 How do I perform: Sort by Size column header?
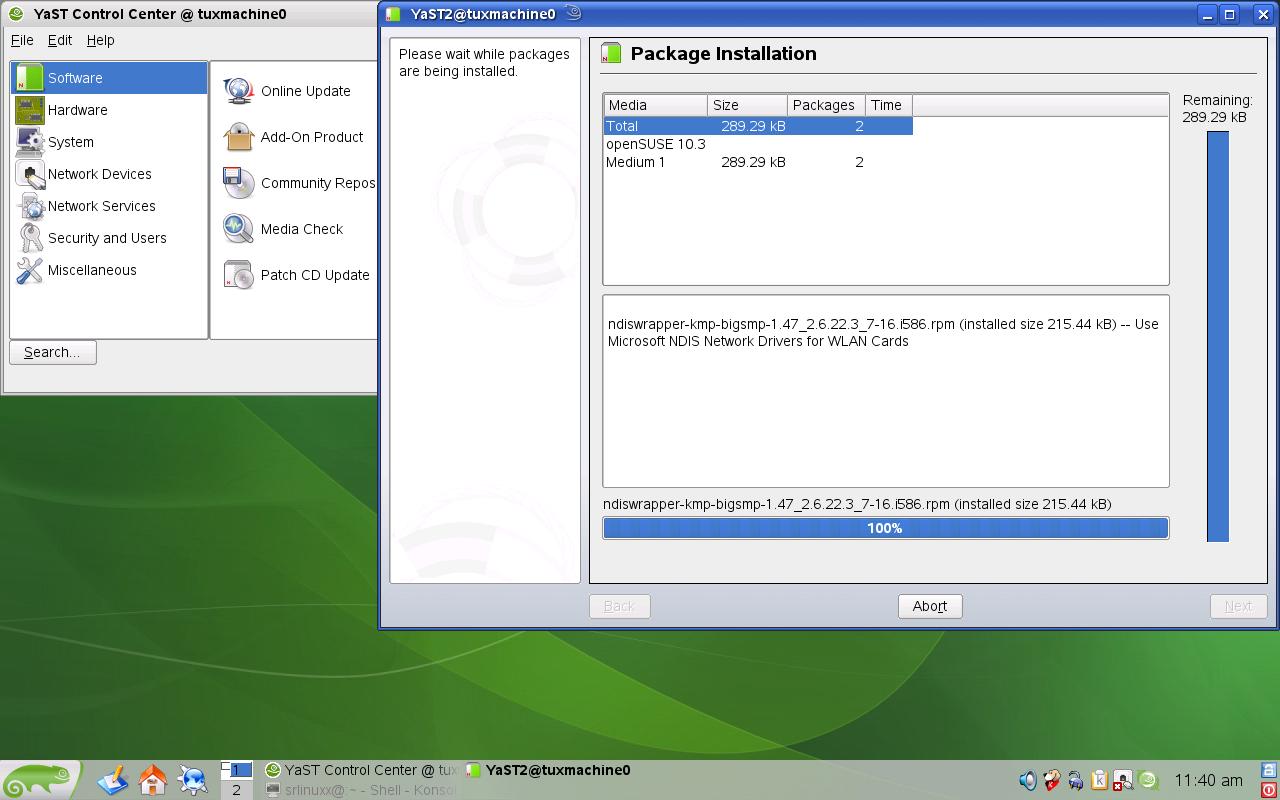tap(748, 105)
